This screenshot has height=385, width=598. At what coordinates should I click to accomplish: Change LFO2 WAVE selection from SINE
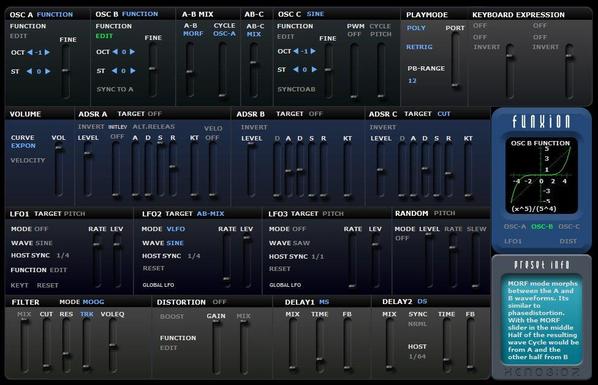click(x=175, y=243)
